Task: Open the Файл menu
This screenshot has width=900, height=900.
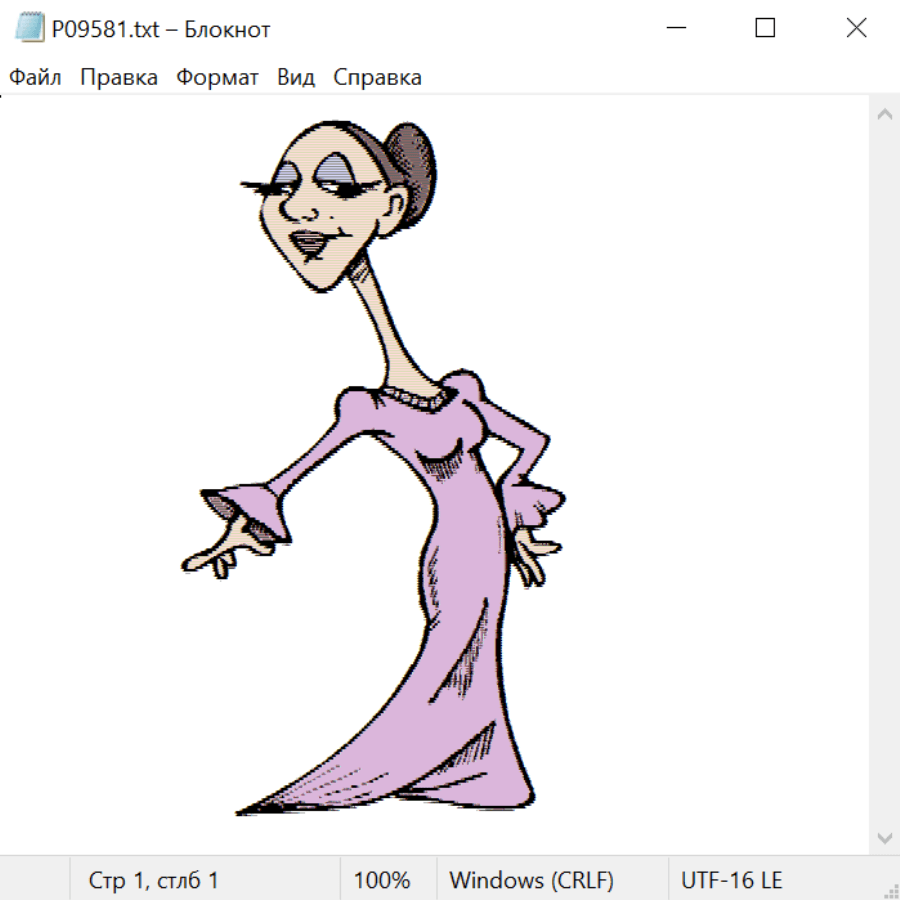Action: pyautogui.click(x=35, y=78)
